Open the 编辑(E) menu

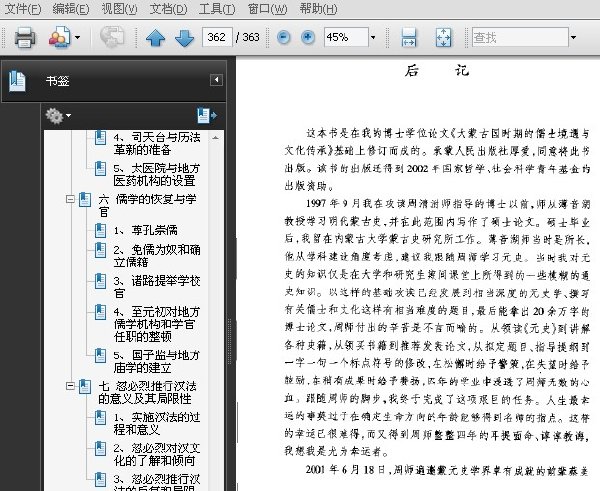click(x=71, y=8)
